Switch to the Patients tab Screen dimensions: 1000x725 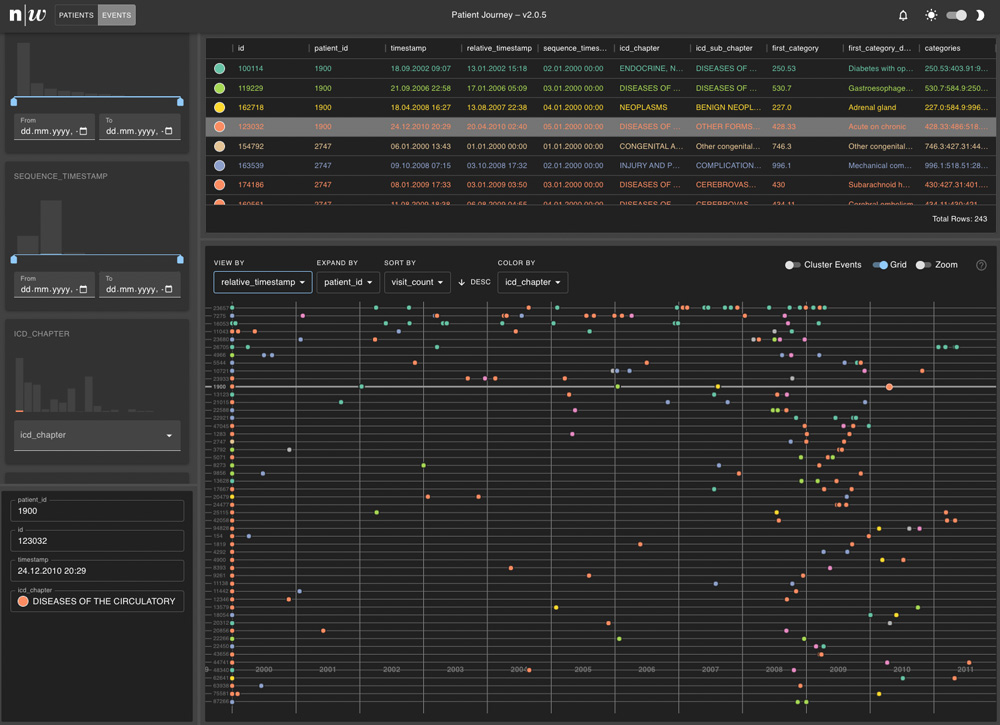(76, 15)
